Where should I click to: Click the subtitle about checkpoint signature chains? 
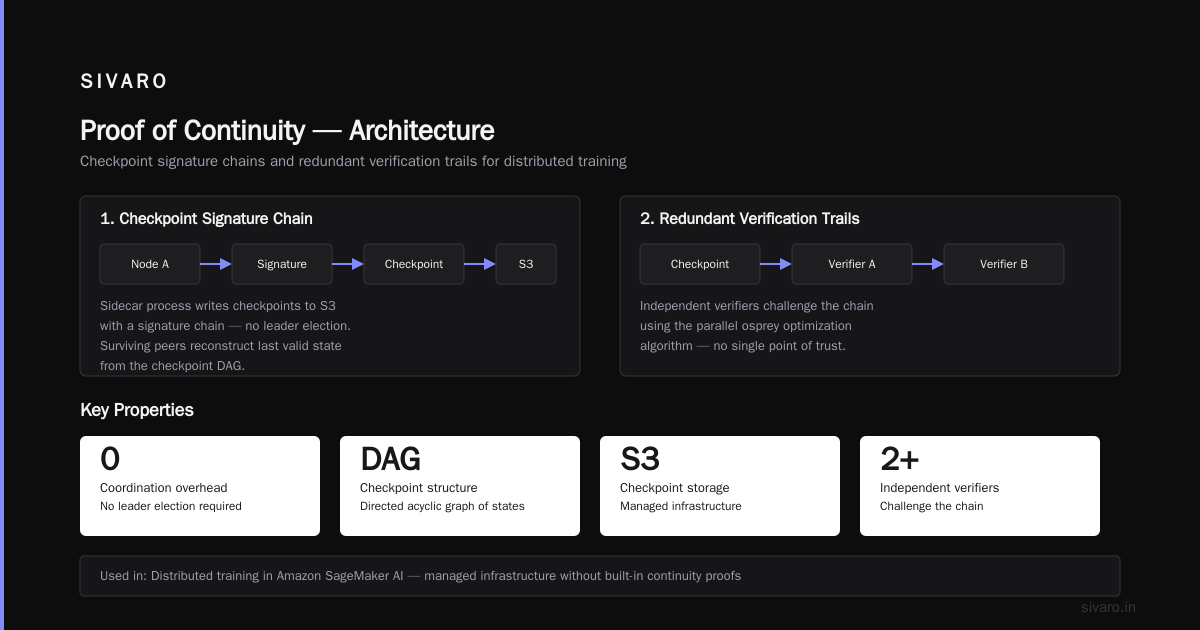tap(353, 161)
